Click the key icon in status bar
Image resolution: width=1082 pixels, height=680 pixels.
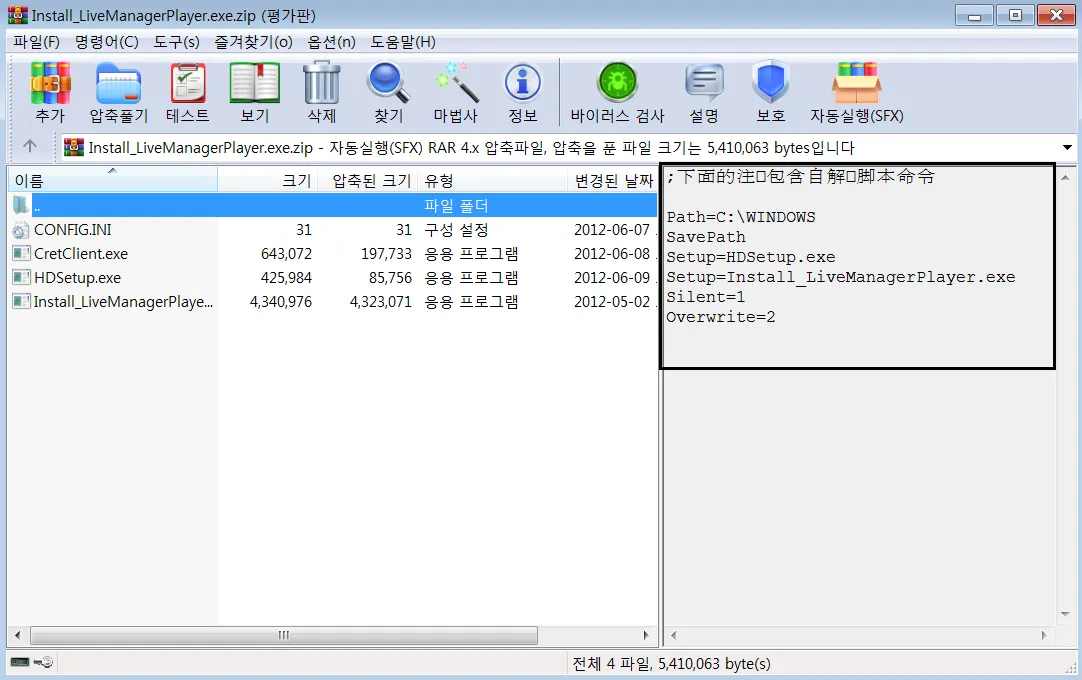pyautogui.click(x=43, y=662)
